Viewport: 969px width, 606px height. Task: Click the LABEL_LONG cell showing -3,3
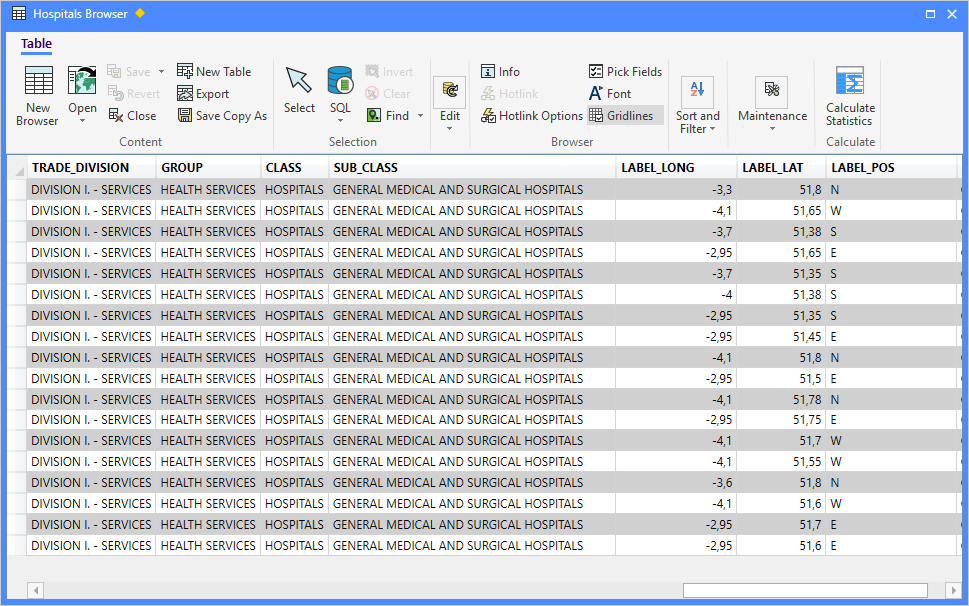(676, 190)
